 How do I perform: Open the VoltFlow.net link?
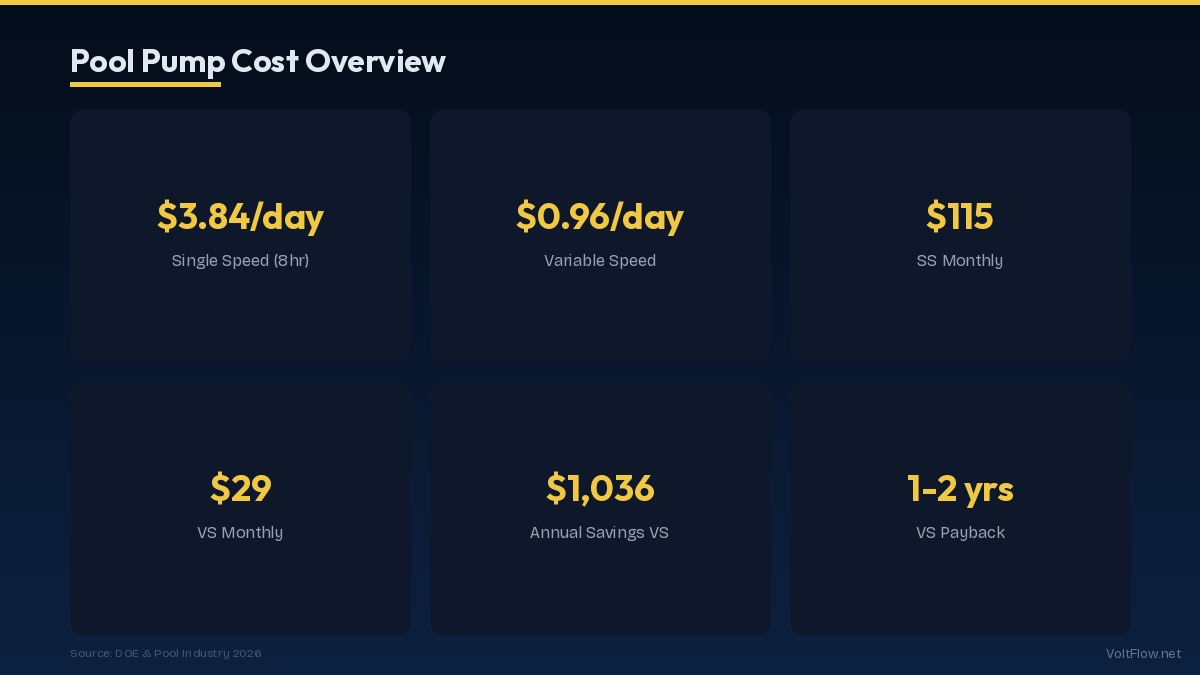coord(1143,654)
